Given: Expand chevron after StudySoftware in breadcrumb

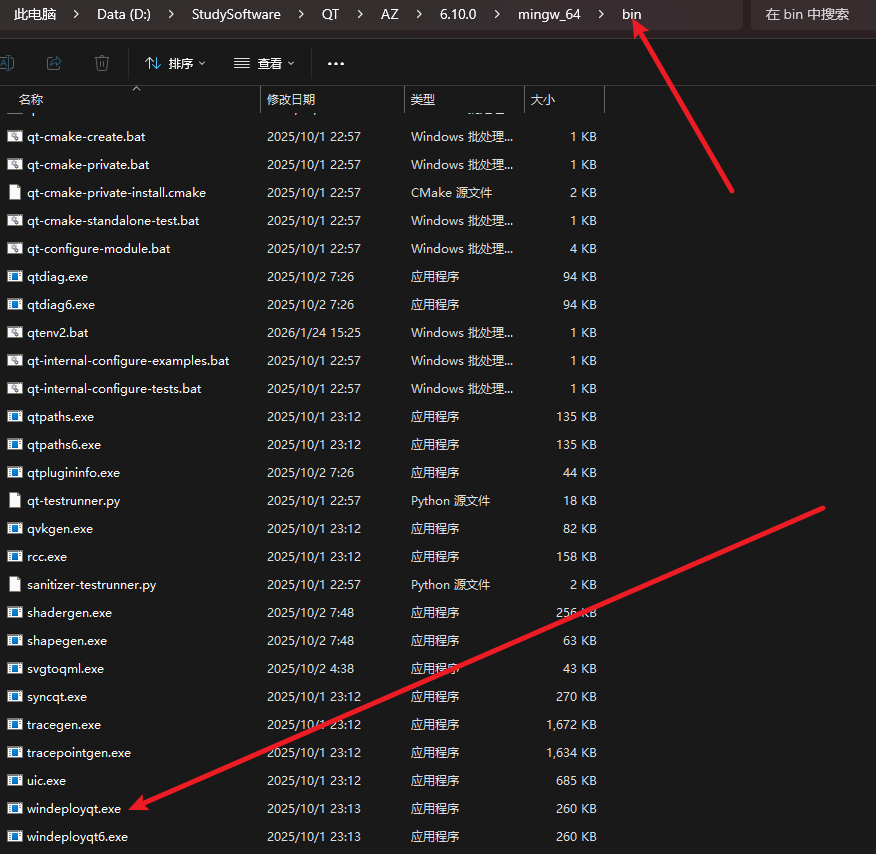Looking at the screenshot, I should pyautogui.click(x=301, y=14).
